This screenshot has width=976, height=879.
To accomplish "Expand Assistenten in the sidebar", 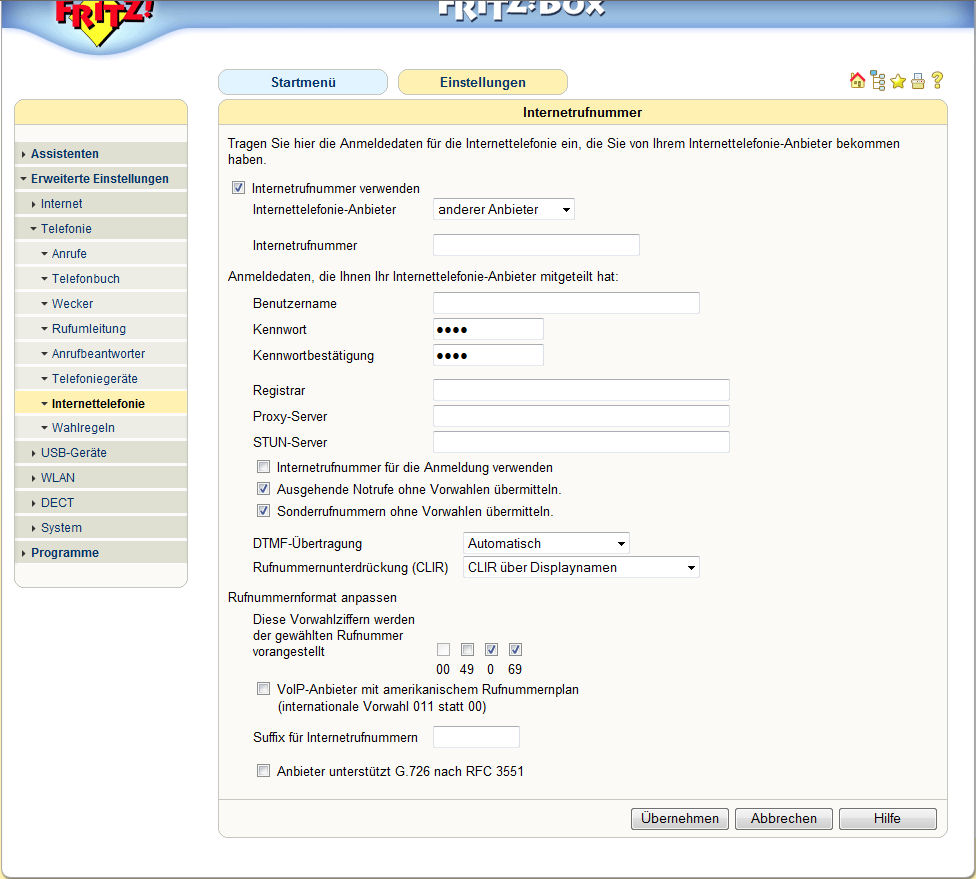I will pyautogui.click(x=101, y=154).
